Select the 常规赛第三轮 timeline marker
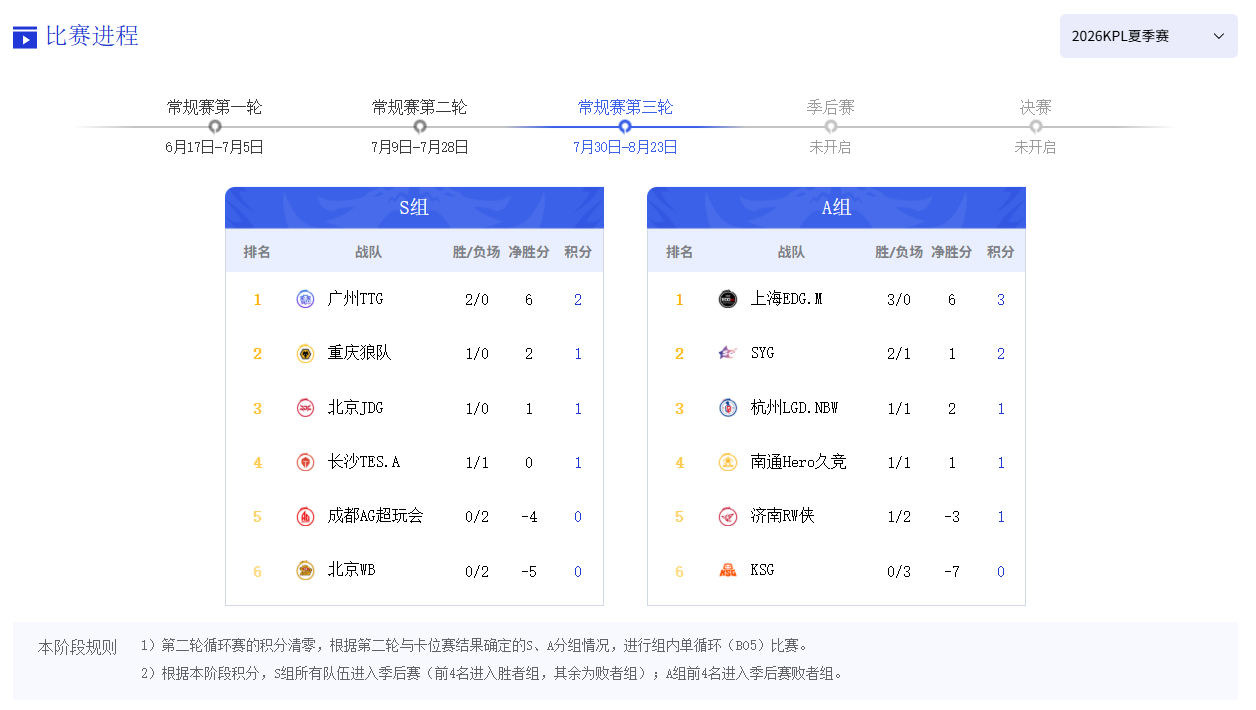This screenshot has height=710, width=1256. 625,127
